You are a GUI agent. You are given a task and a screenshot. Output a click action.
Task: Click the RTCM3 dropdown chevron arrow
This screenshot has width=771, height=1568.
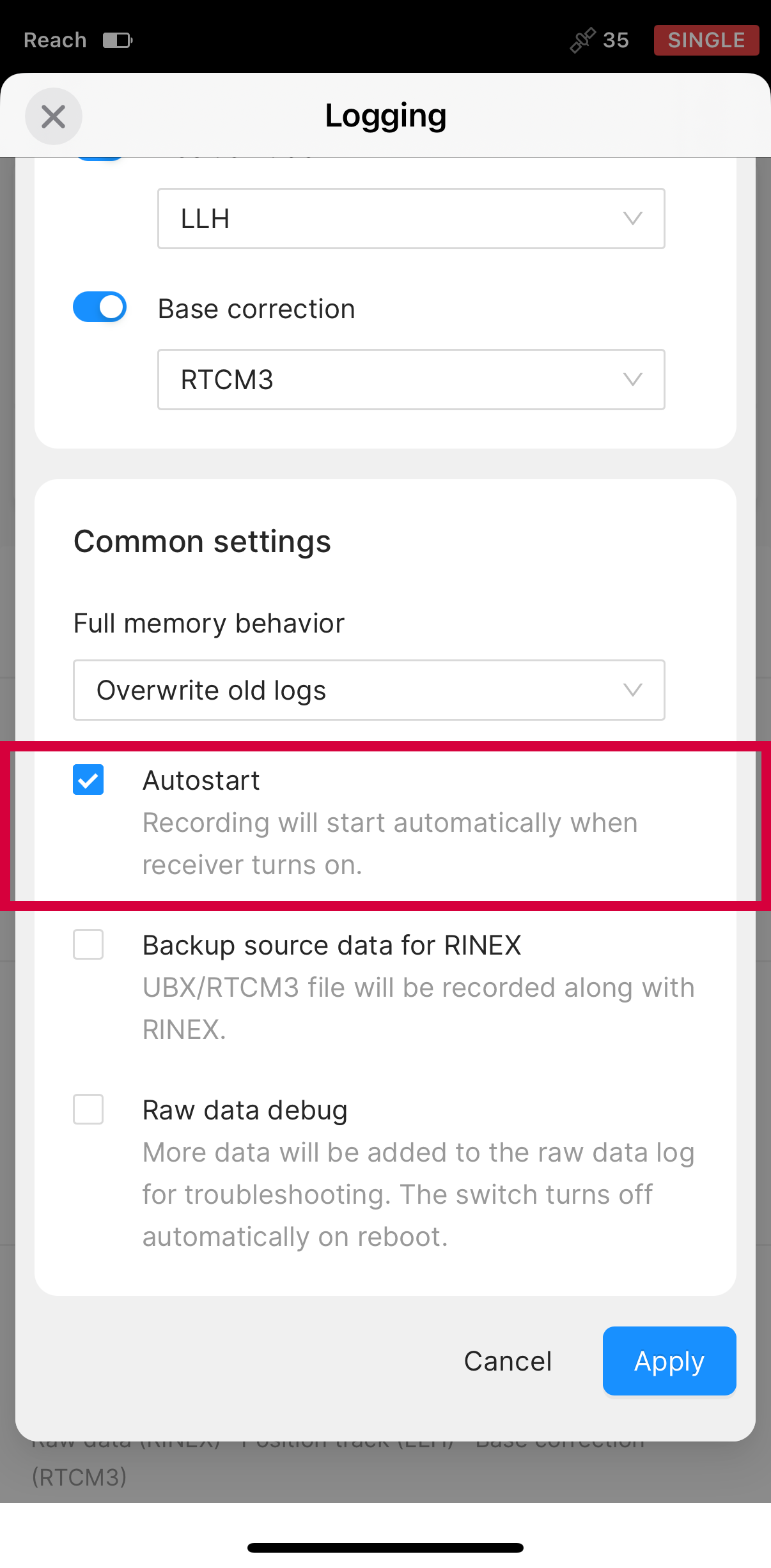(632, 380)
